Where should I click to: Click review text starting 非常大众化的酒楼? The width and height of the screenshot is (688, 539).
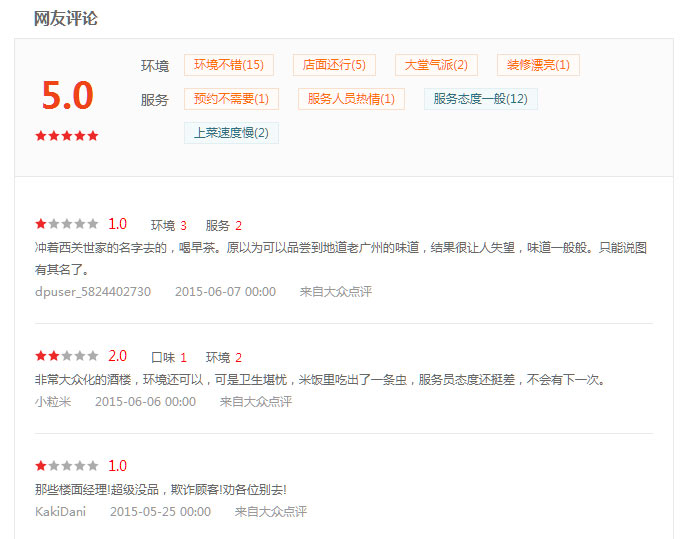click(x=320, y=380)
